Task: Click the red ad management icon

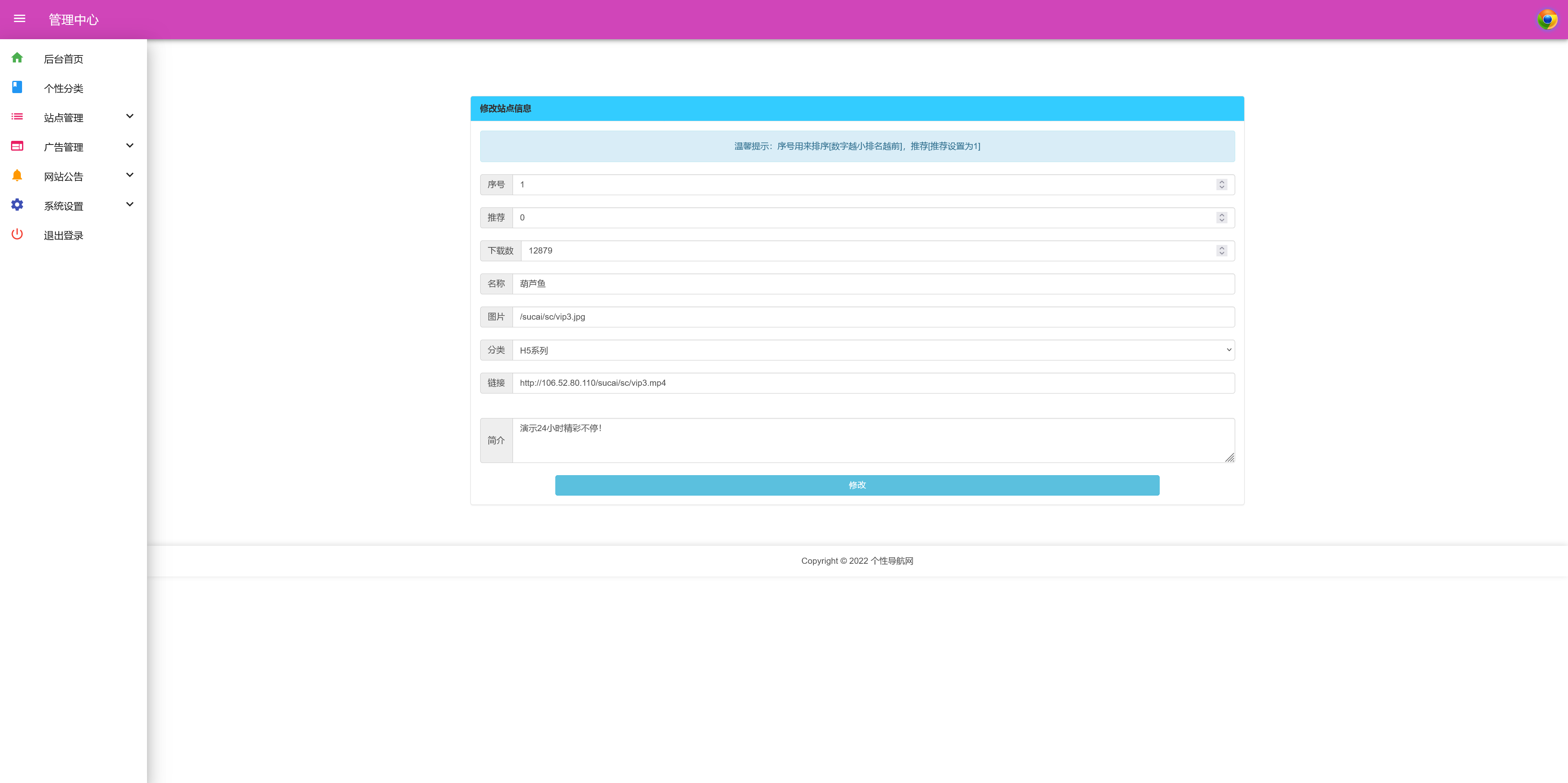Action: point(17,146)
